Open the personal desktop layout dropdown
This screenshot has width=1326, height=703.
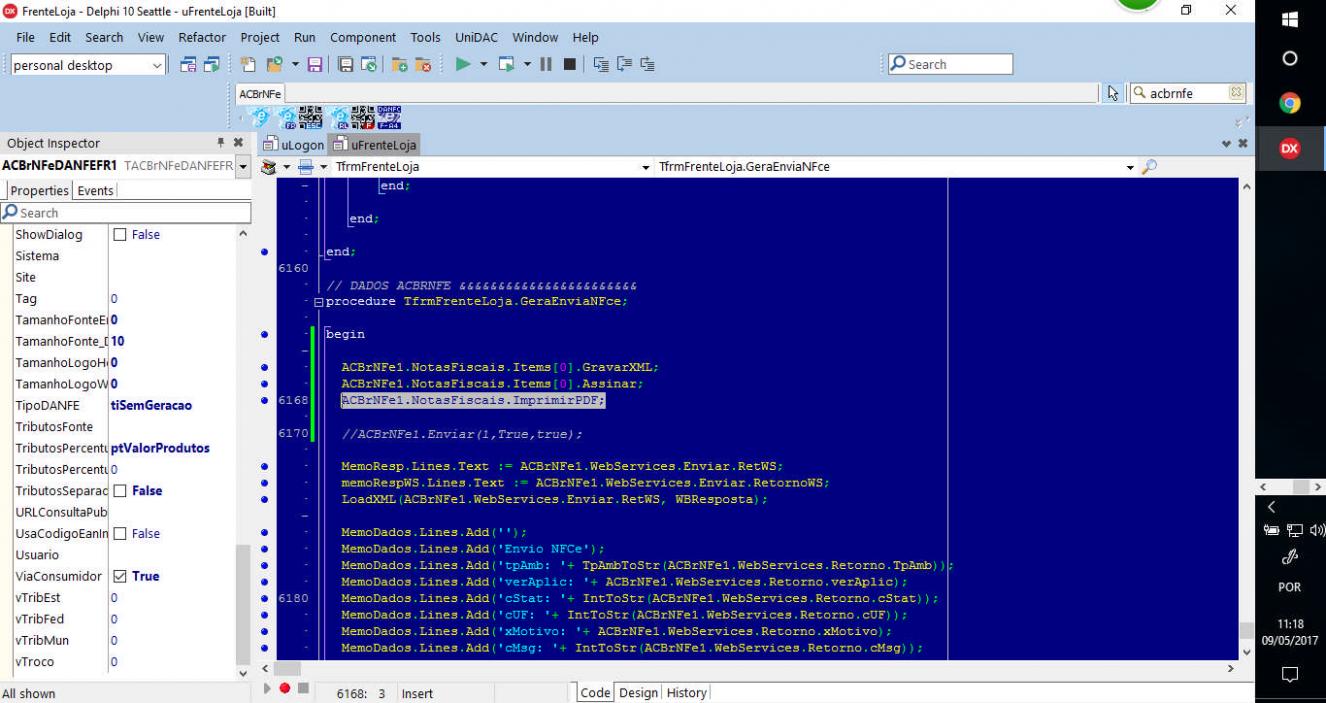coord(157,65)
